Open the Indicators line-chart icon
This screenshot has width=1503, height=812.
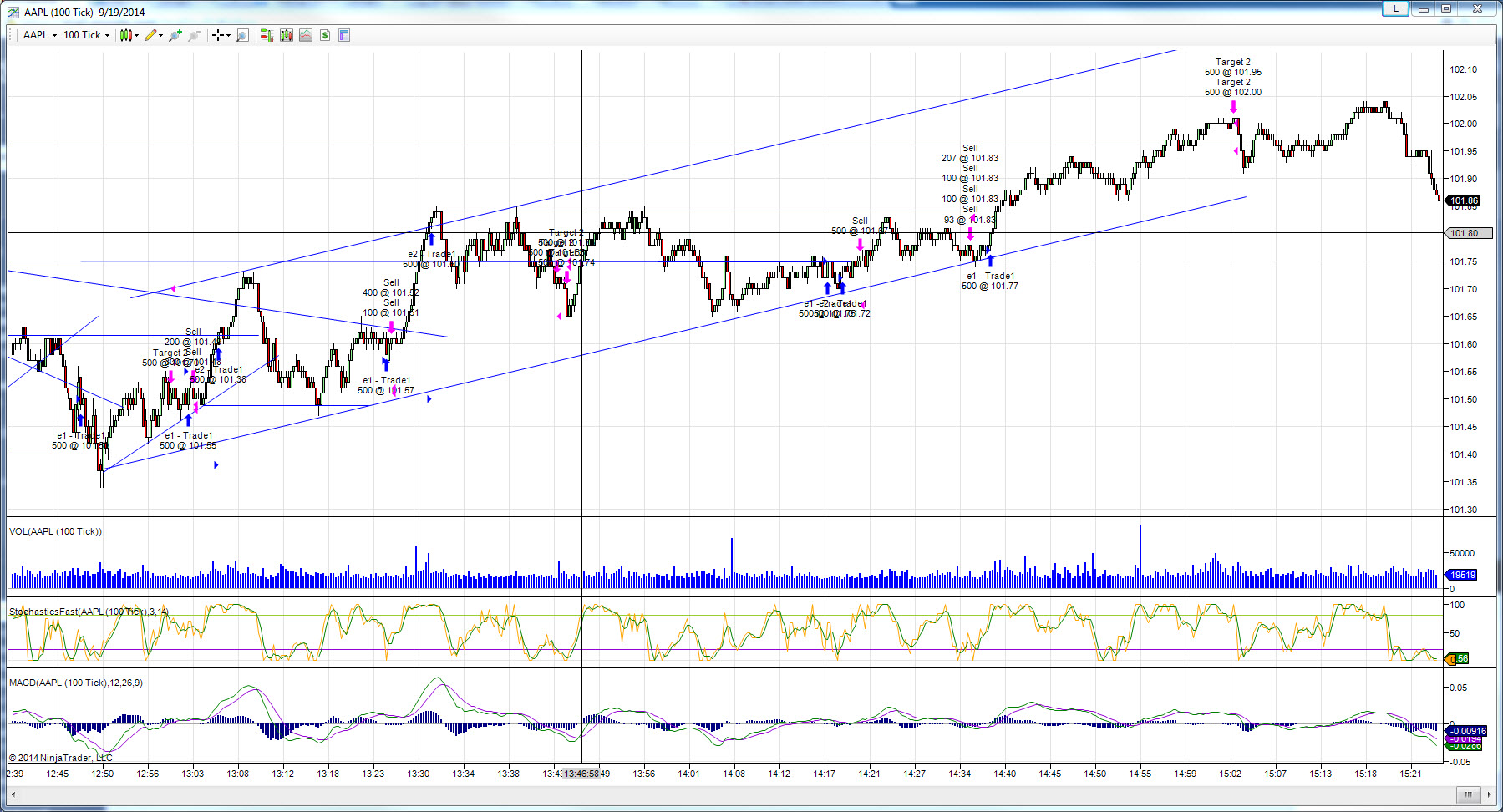tap(306, 35)
